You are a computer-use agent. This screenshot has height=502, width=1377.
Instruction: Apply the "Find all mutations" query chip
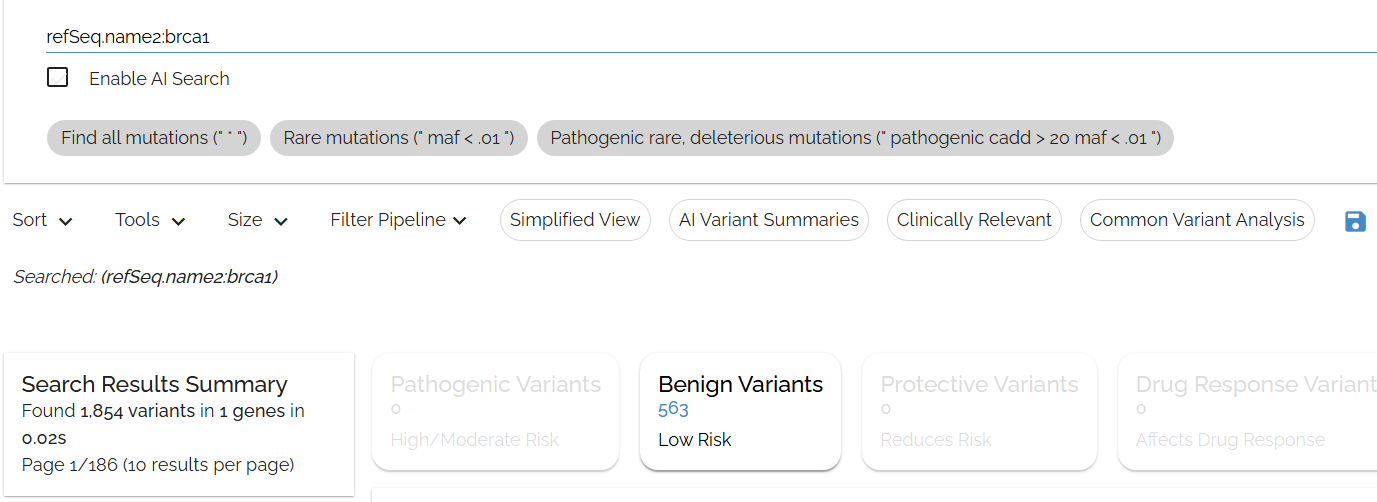click(x=153, y=138)
